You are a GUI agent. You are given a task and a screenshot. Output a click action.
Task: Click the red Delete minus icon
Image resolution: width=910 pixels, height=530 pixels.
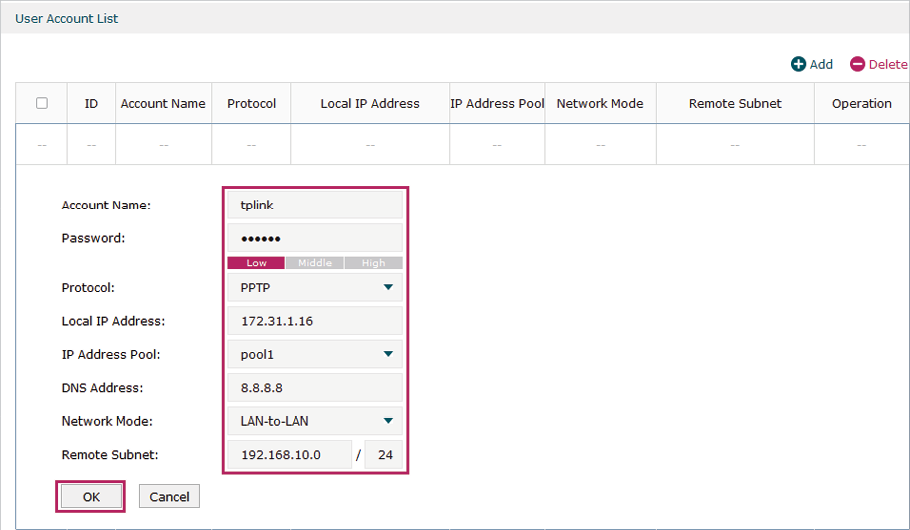tap(857, 64)
